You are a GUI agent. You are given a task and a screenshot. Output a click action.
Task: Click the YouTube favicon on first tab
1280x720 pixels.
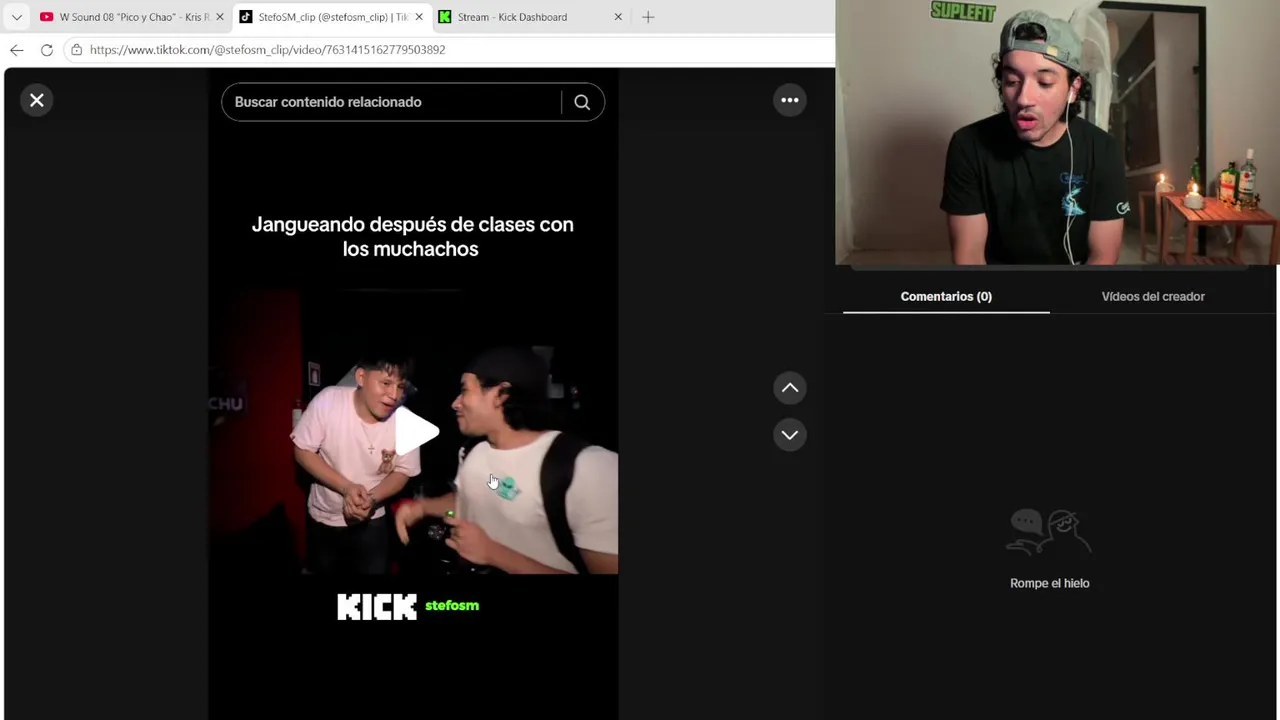pyautogui.click(x=46, y=17)
